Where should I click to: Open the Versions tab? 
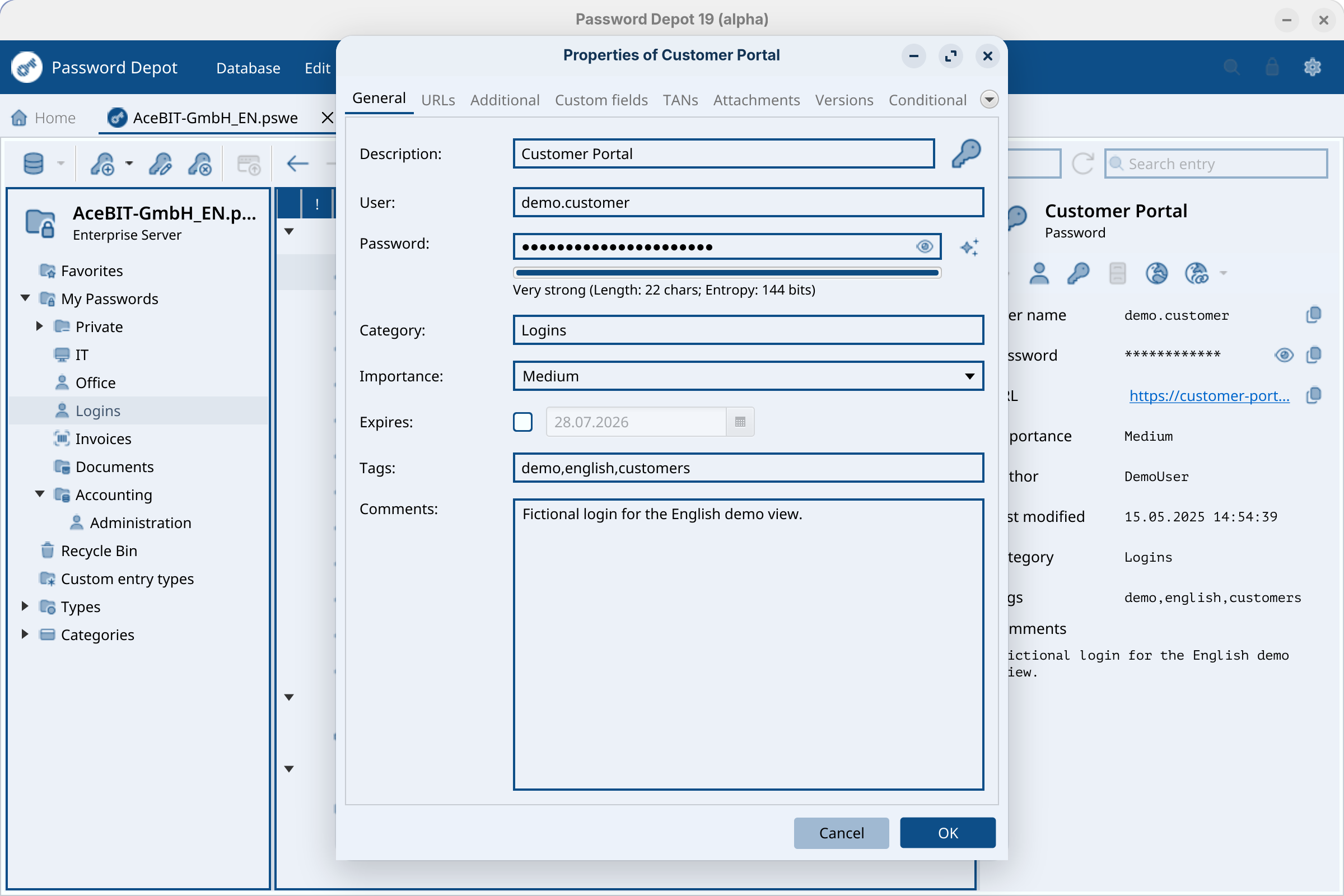coord(844,100)
